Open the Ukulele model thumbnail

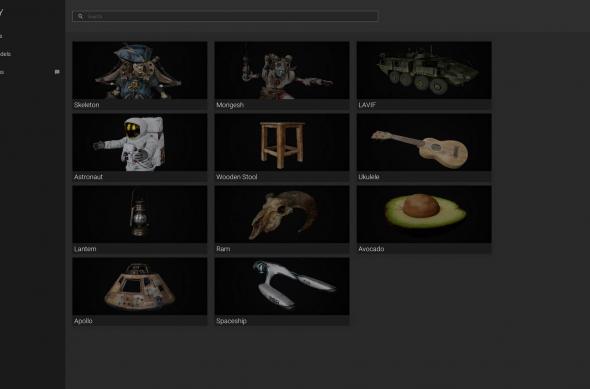click(424, 142)
